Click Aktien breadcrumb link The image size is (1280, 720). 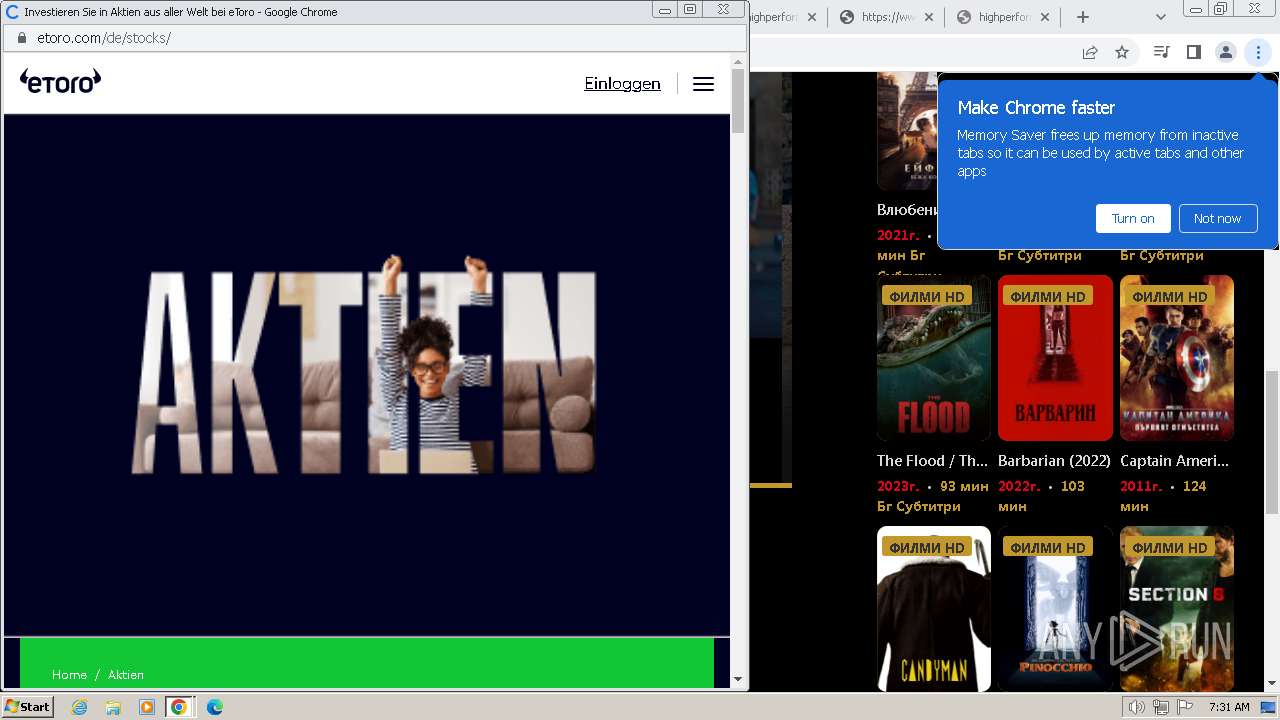[126, 675]
